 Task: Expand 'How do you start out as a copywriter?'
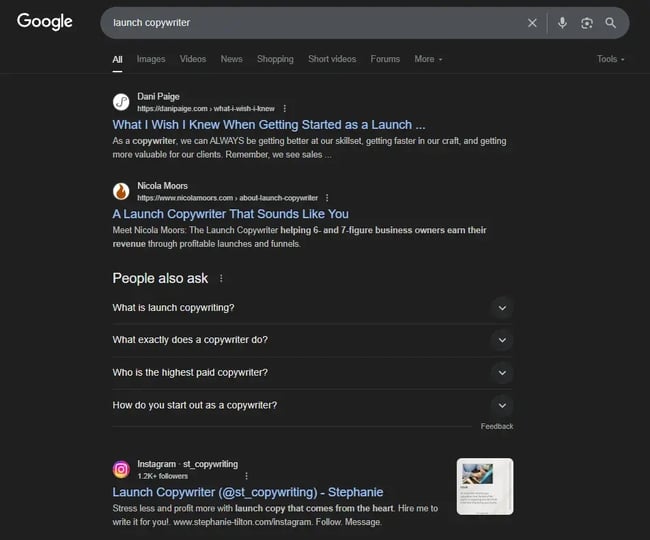coord(502,406)
